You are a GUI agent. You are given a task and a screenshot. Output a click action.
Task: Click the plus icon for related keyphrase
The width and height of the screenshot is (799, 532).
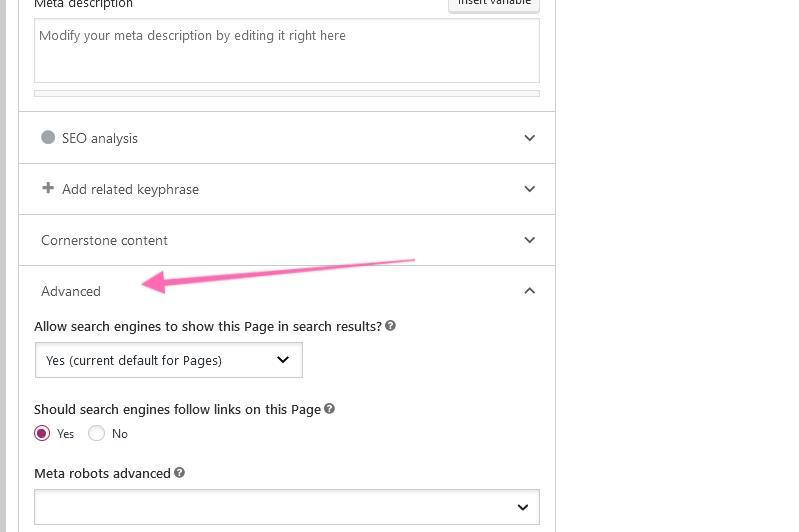[48, 189]
